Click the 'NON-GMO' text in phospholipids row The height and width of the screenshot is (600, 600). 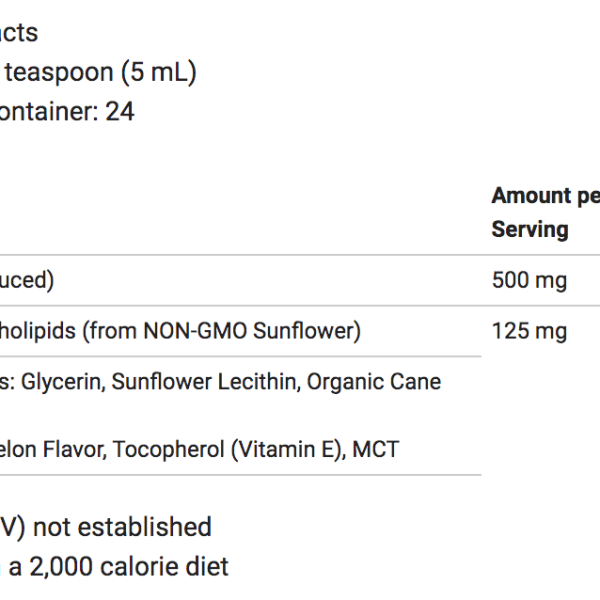pyautogui.click(x=195, y=331)
